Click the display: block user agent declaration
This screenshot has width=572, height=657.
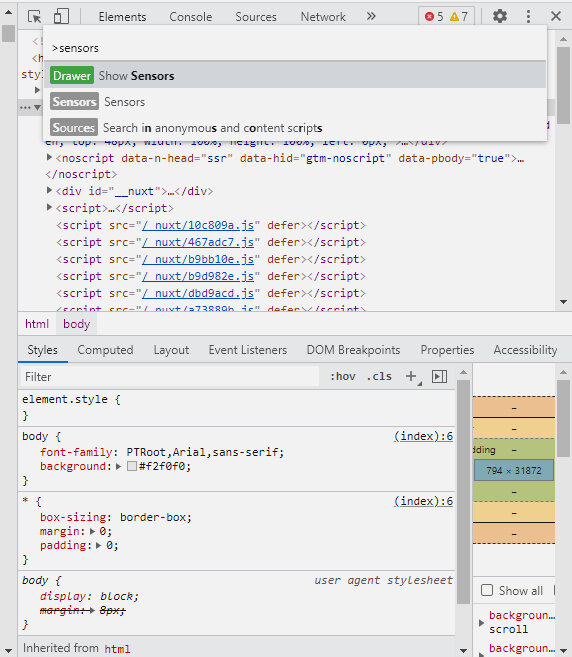click(89, 596)
